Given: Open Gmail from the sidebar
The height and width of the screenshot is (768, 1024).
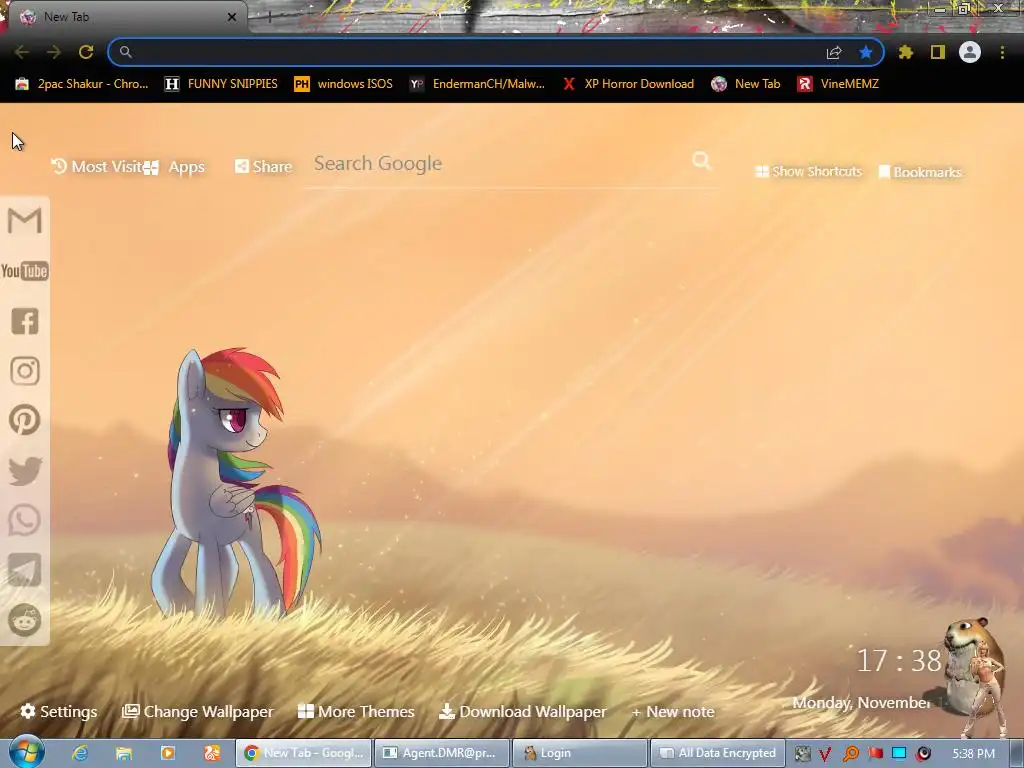Looking at the screenshot, I should [x=25, y=220].
